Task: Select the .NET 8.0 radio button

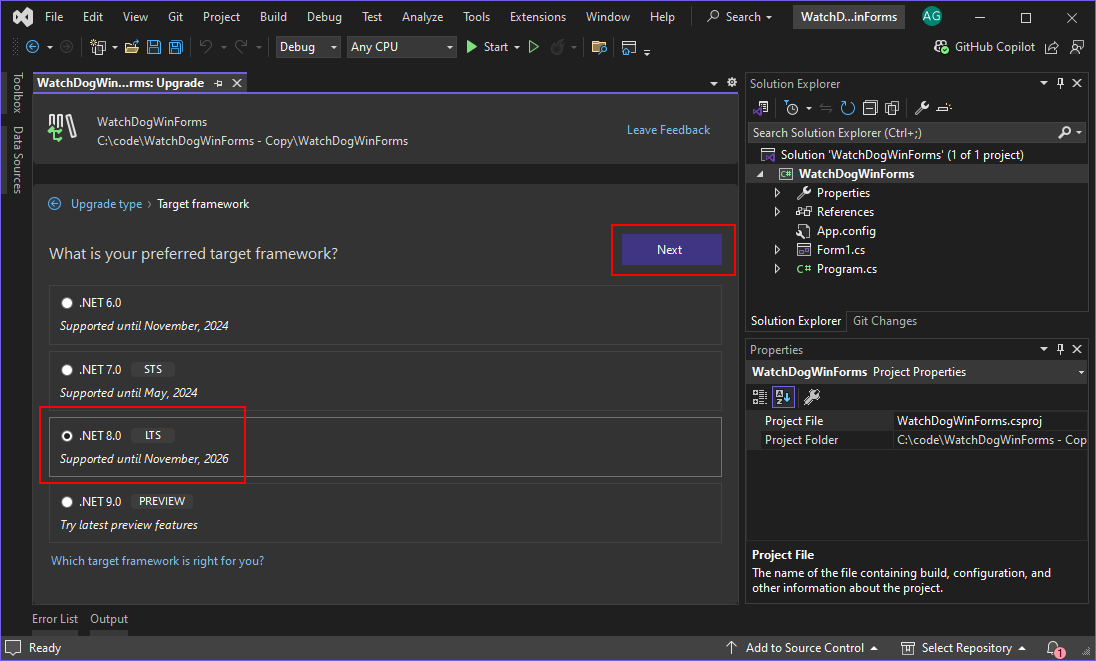Action: pyautogui.click(x=67, y=435)
